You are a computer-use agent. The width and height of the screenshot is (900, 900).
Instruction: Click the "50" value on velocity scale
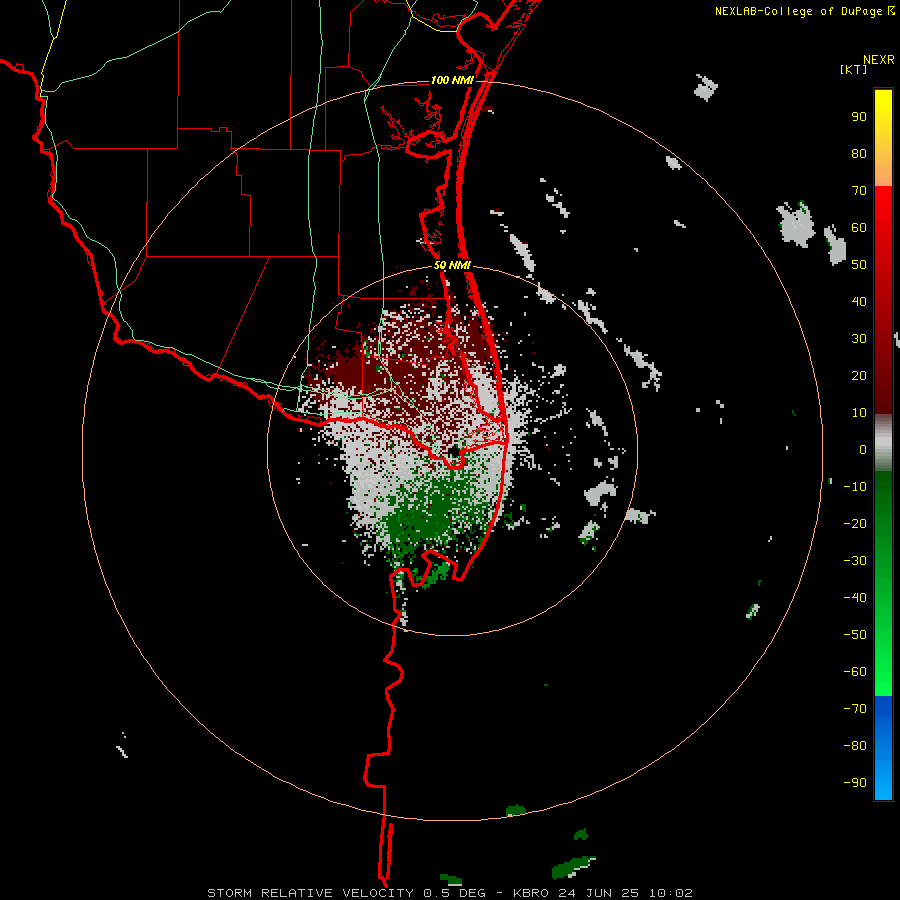(x=859, y=265)
